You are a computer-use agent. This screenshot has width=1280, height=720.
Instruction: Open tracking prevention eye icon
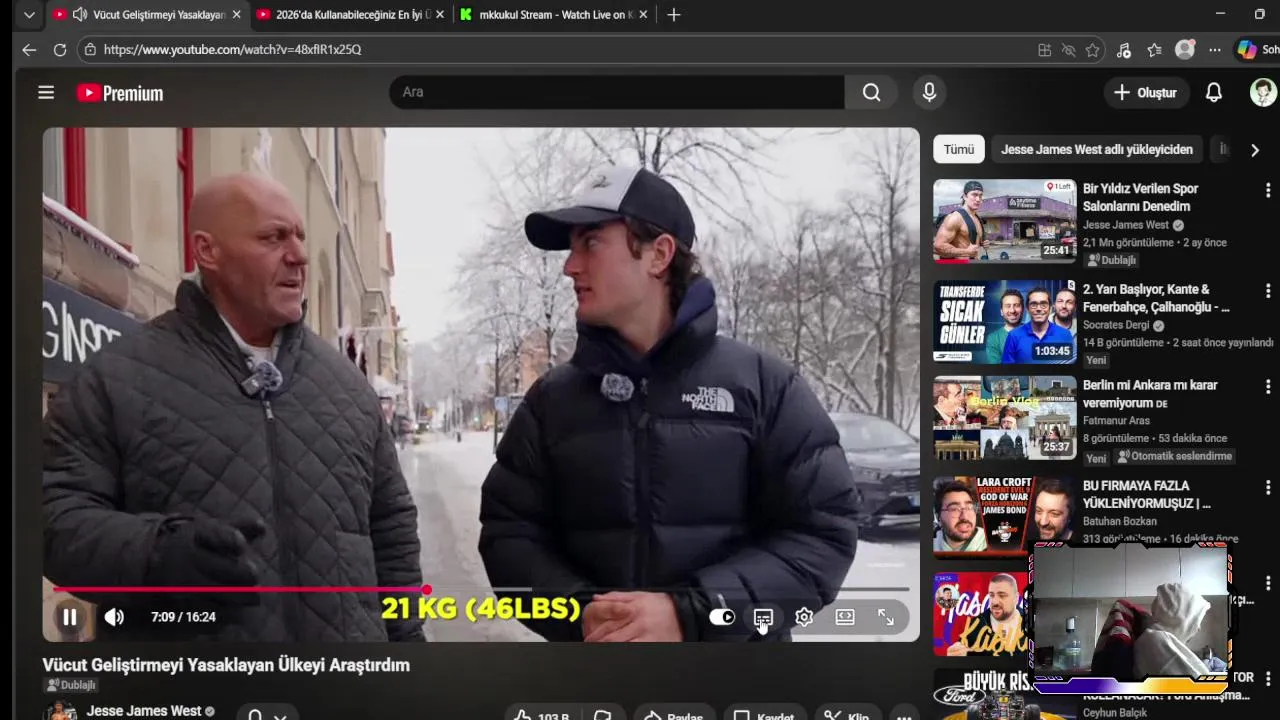click(1068, 50)
